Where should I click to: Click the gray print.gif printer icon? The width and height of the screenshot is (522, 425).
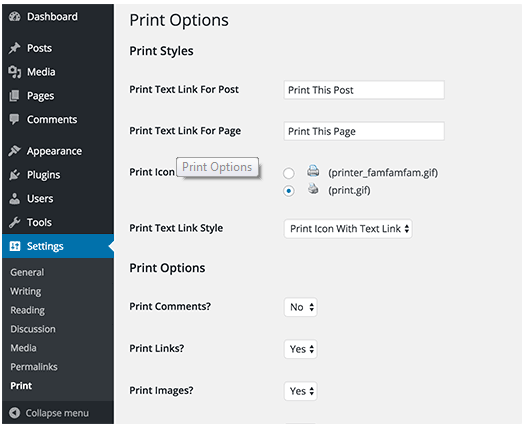313,189
